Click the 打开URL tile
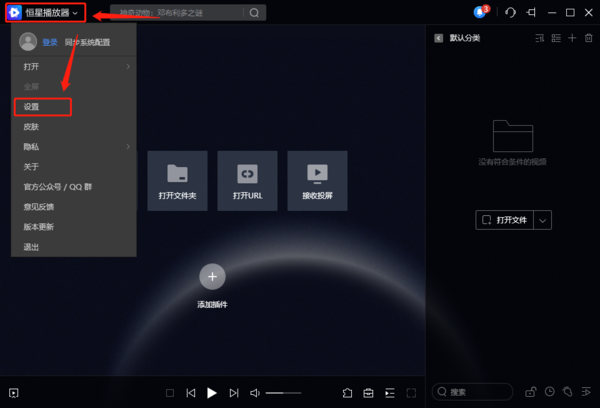Viewport: 600px width, 408px height. tap(247, 181)
